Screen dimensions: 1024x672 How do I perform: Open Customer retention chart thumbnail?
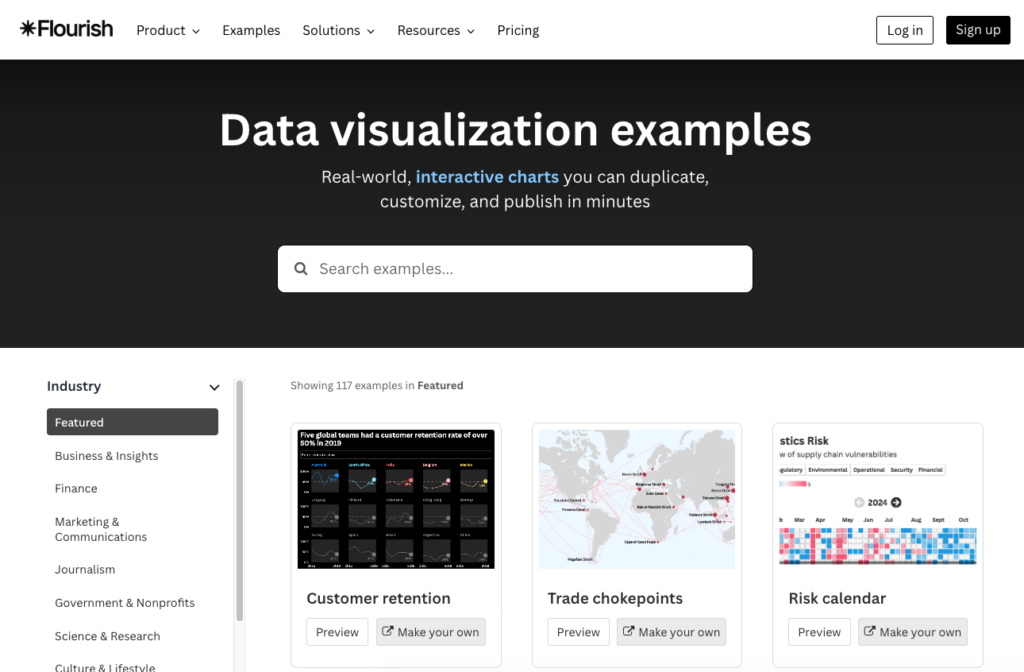pyautogui.click(x=396, y=499)
